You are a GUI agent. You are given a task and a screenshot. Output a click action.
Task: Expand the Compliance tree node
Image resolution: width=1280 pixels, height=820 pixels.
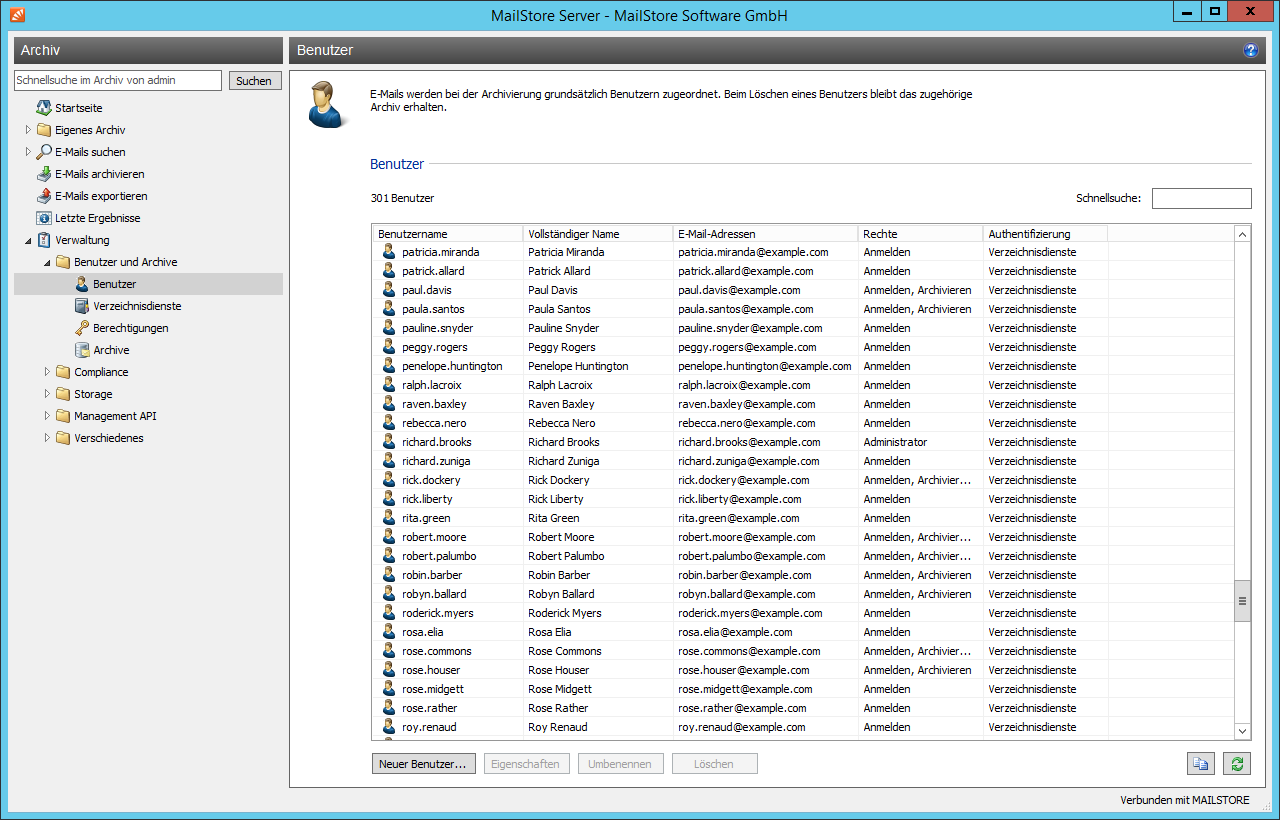coord(47,372)
